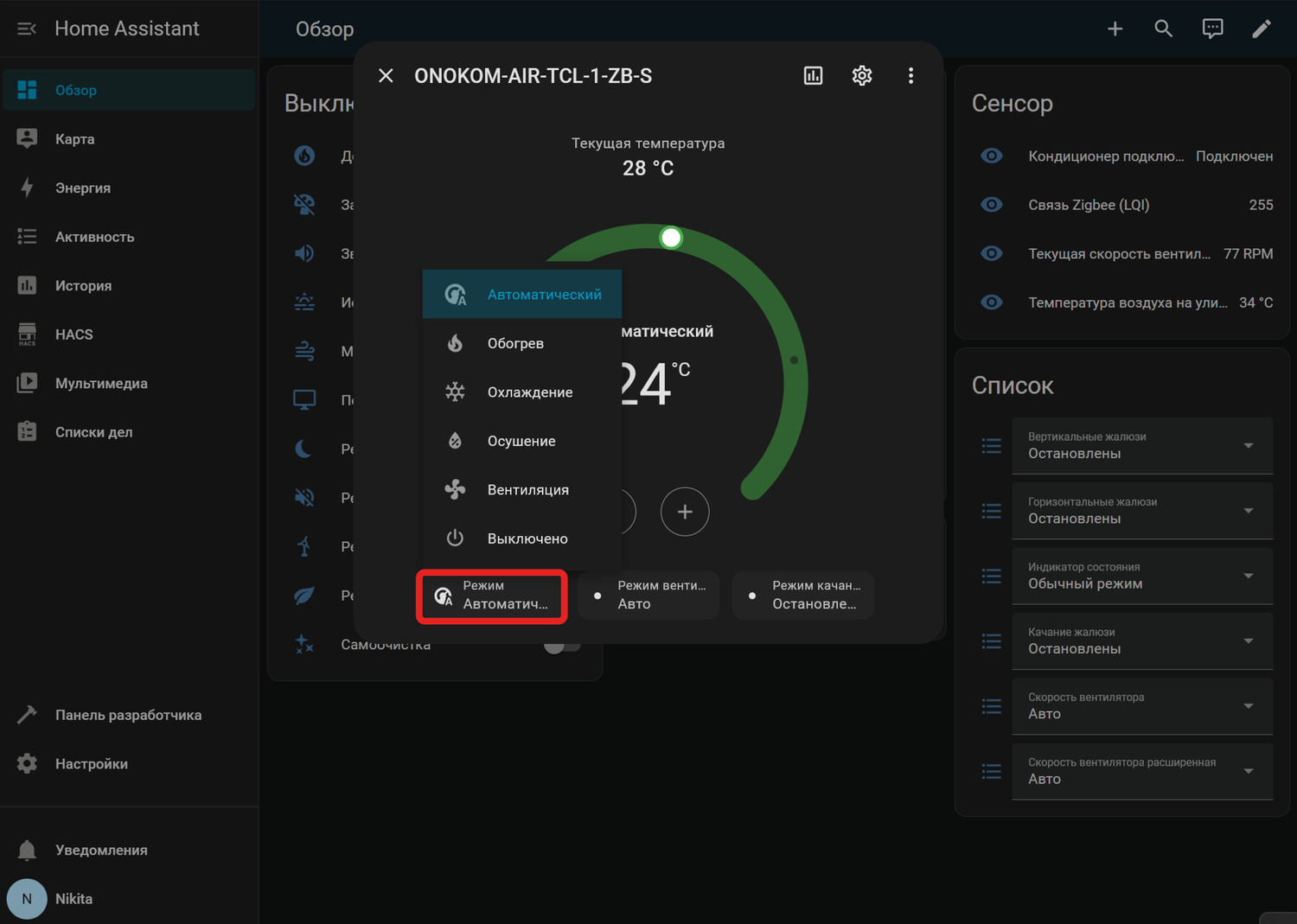Click the eye icon beside Температура воздуха на ули…
Image resolution: width=1297 pixels, height=924 pixels.
click(x=992, y=303)
